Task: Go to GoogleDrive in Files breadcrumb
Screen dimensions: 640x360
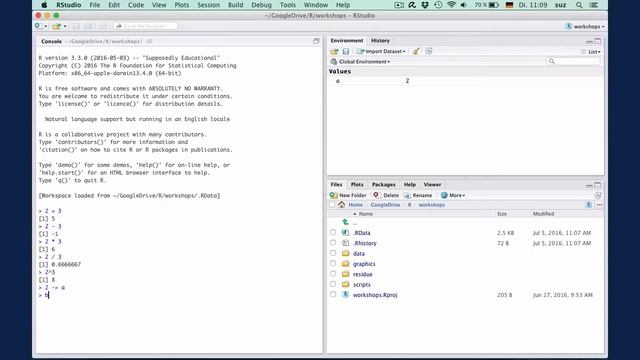Action: click(385, 205)
